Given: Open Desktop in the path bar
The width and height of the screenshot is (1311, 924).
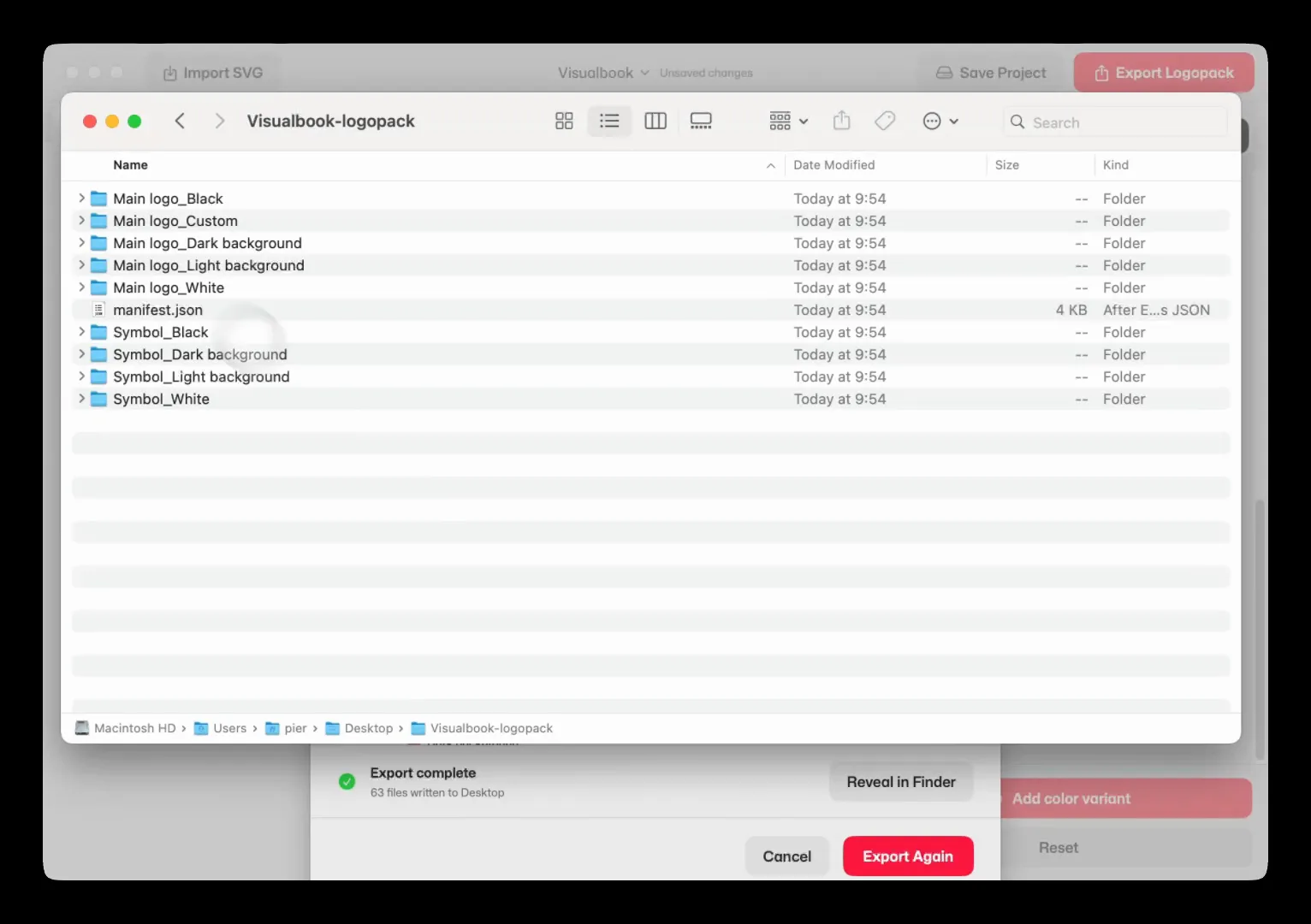Looking at the screenshot, I should [x=359, y=728].
